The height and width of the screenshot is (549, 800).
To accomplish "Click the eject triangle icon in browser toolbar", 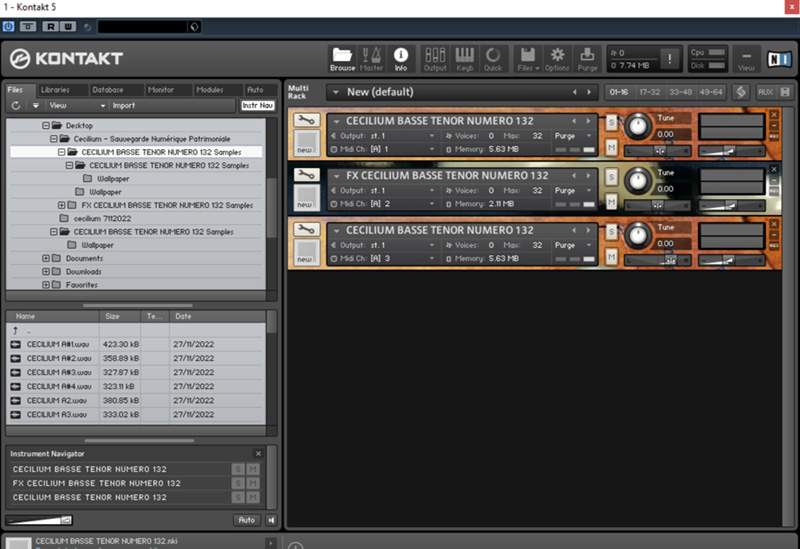I will pyautogui.click(x=36, y=106).
